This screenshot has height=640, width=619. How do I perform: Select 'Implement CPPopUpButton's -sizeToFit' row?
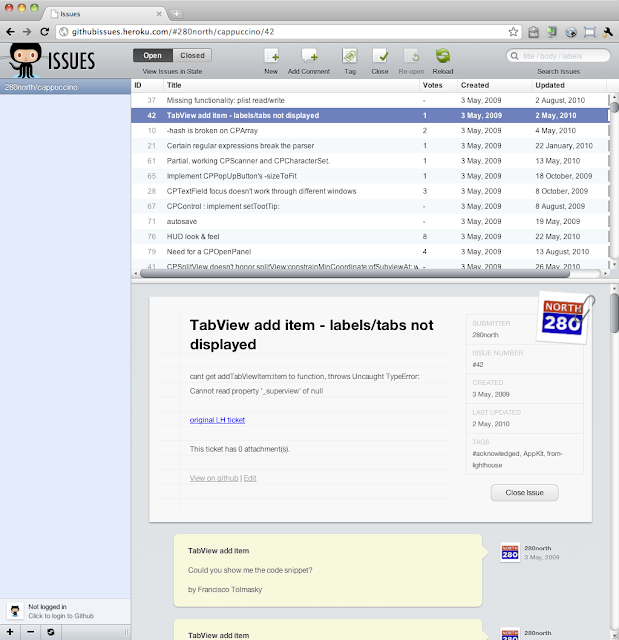370,176
